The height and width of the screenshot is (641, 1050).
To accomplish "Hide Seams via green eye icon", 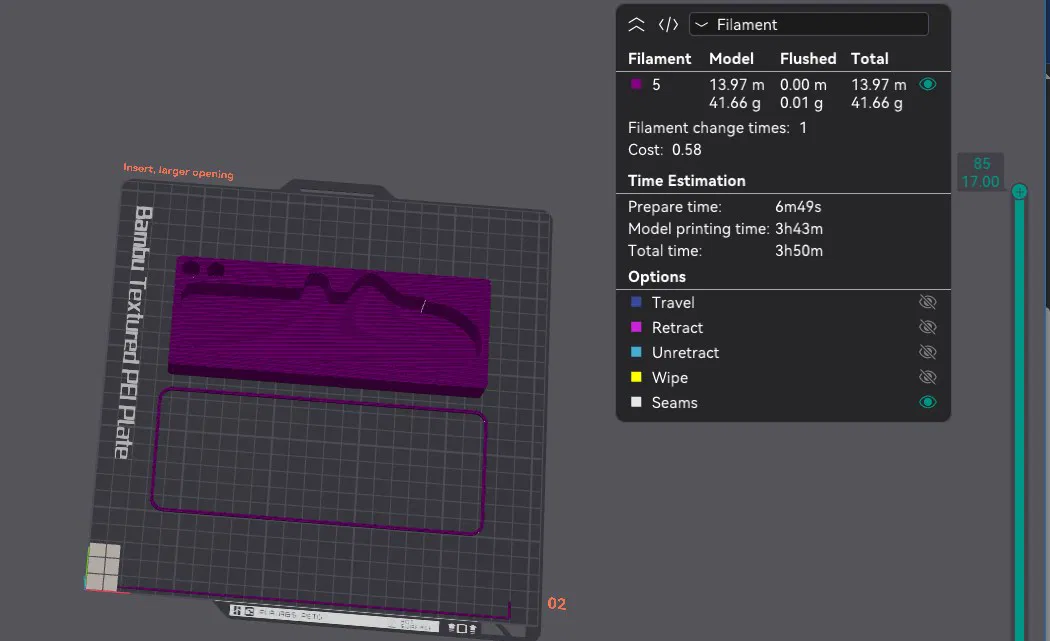I will [x=927, y=402].
